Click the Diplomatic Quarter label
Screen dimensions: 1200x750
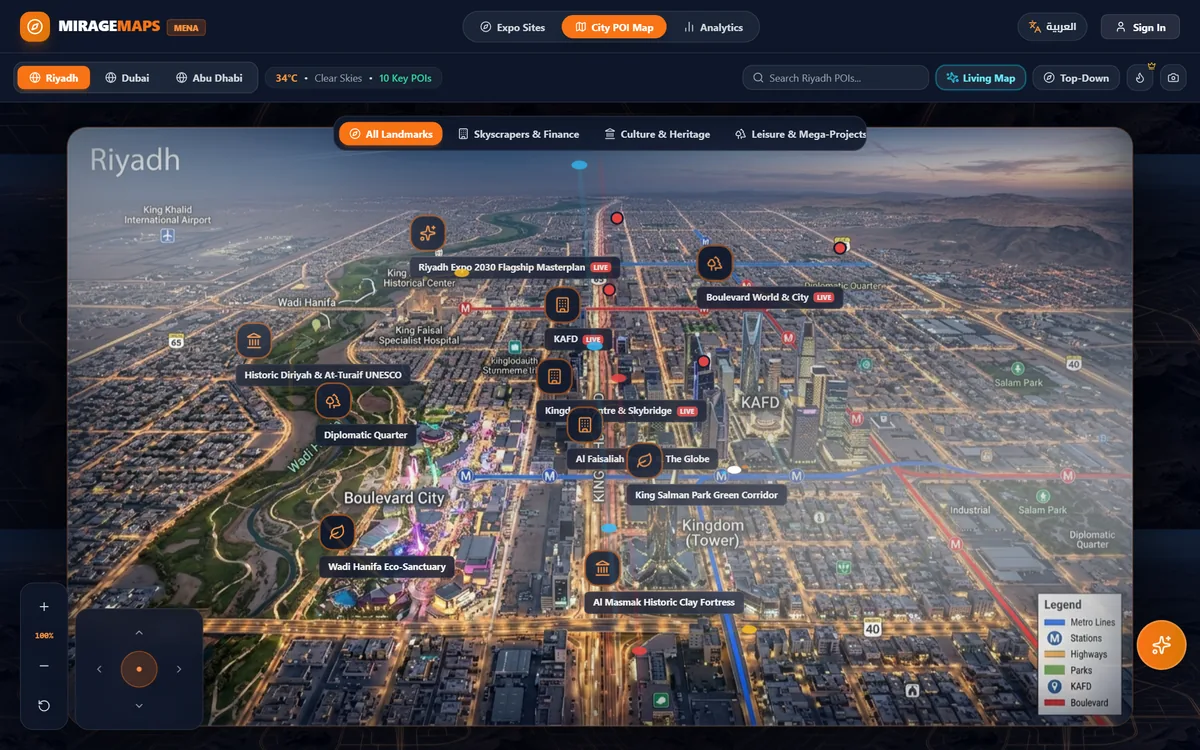pos(366,435)
